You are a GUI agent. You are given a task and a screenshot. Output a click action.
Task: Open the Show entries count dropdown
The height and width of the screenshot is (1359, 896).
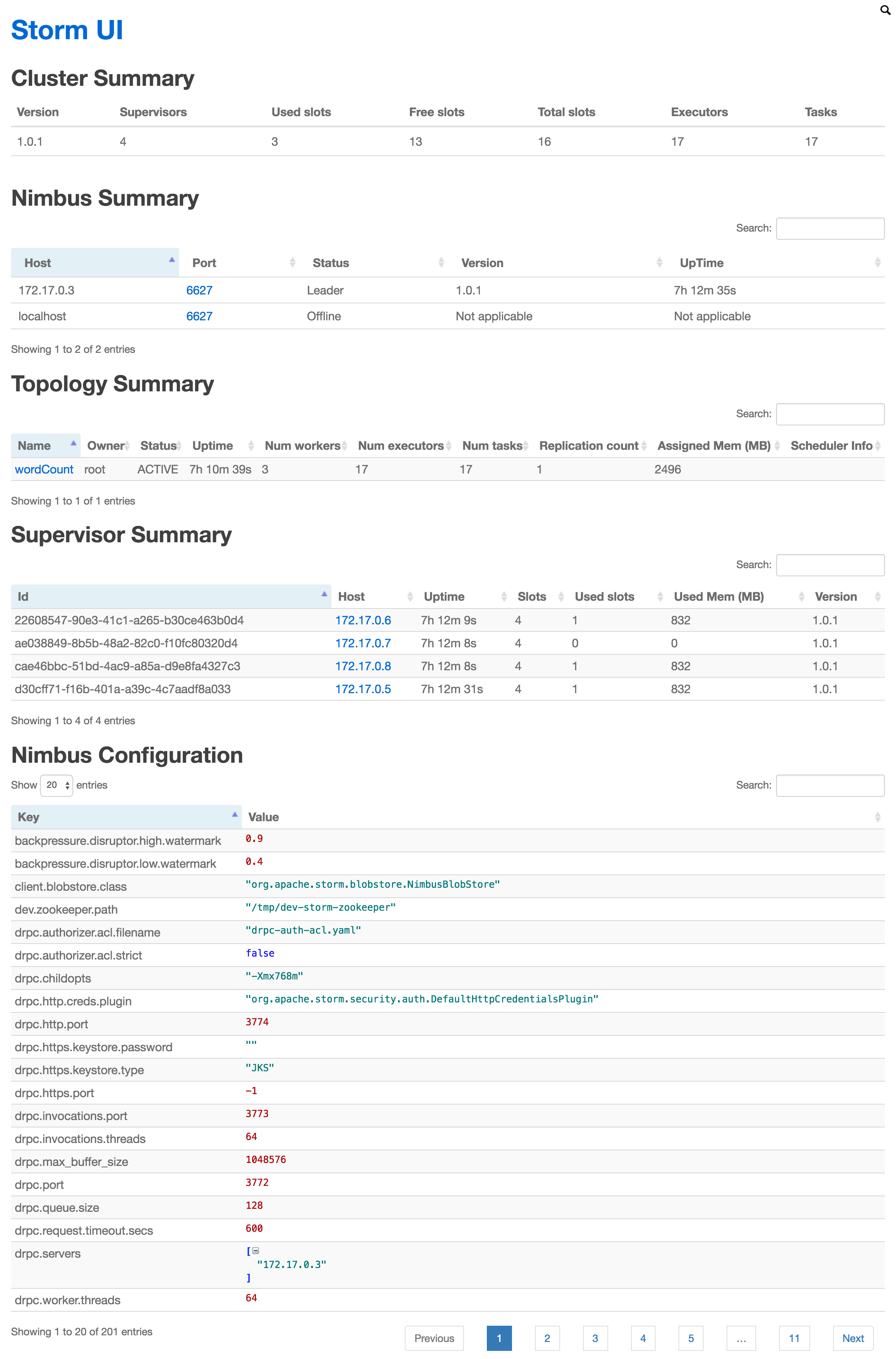(x=57, y=785)
